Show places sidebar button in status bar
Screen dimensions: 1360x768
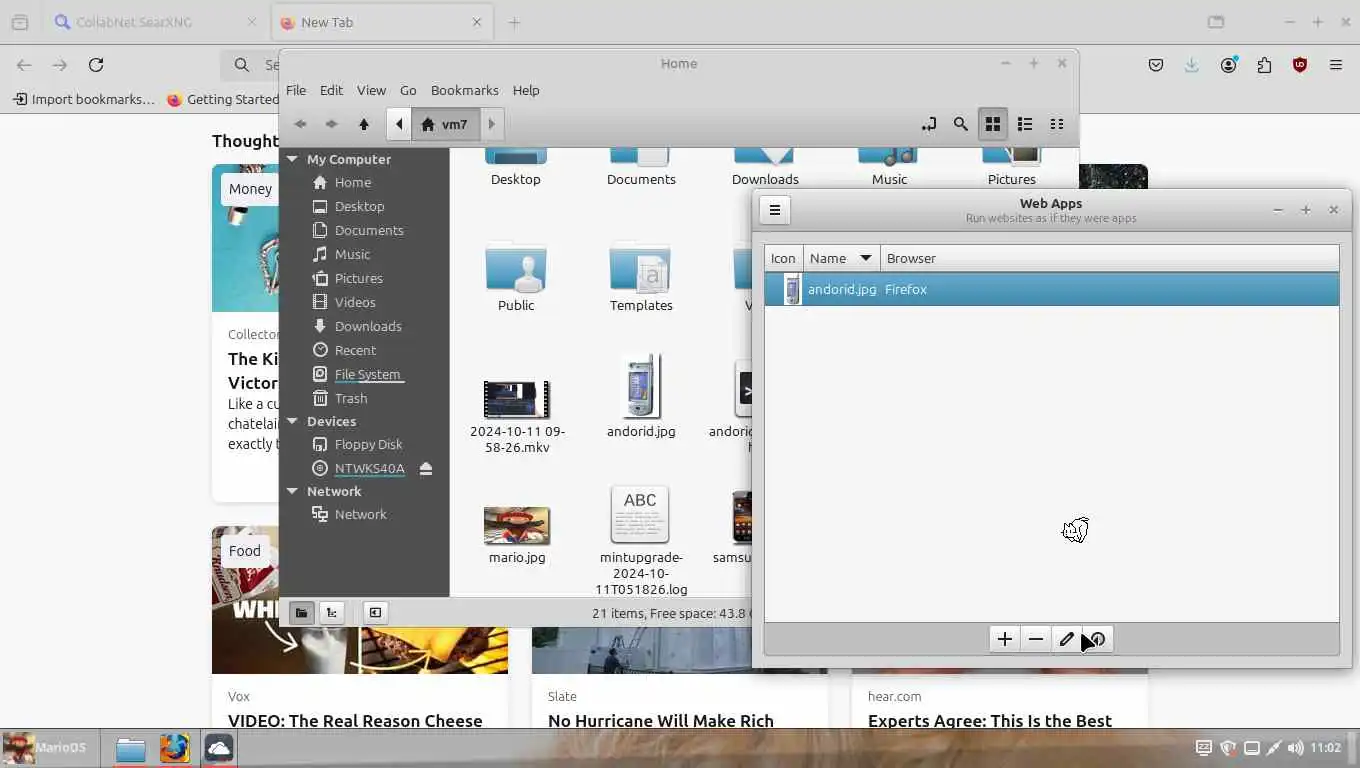302,613
